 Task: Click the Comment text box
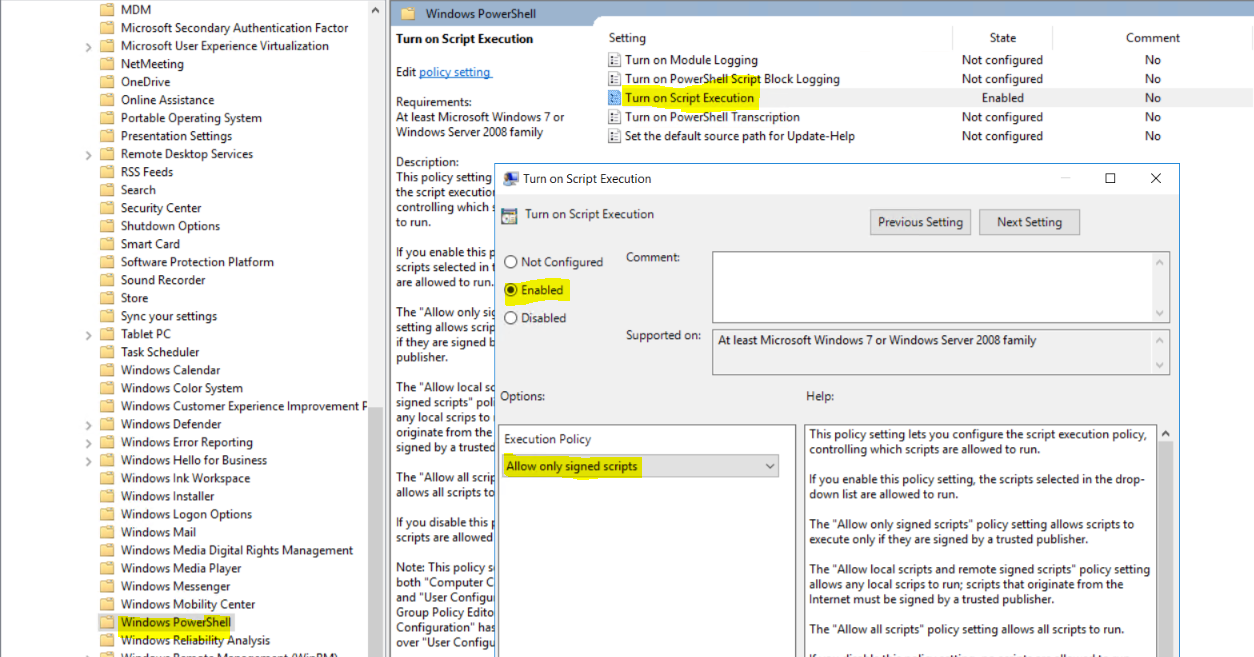pyautogui.click(x=940, y=287)
